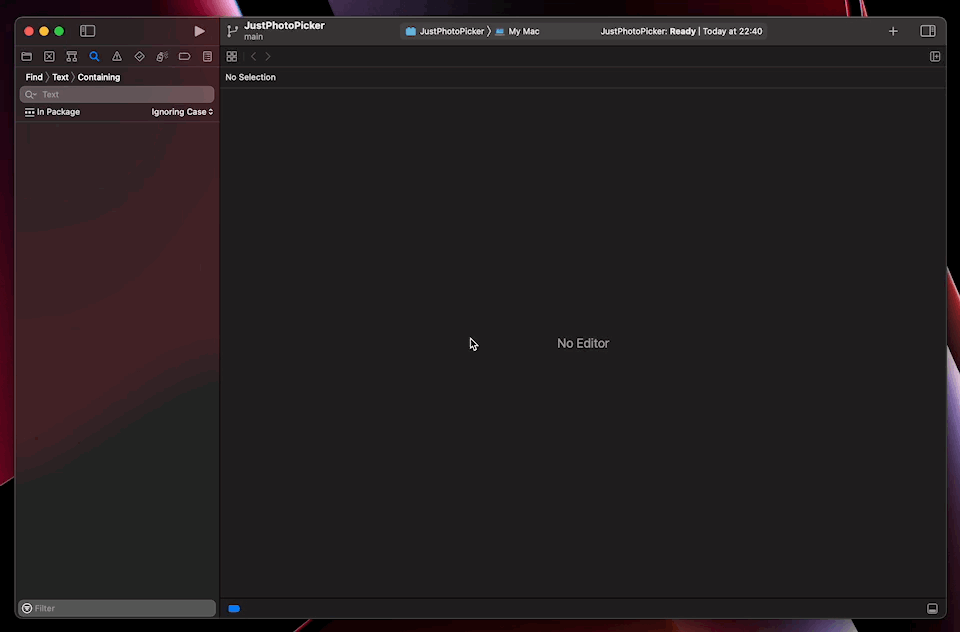Screen dimensions: 960x632
Task: Choose the My Mac run destination
Action: (517, 31)
